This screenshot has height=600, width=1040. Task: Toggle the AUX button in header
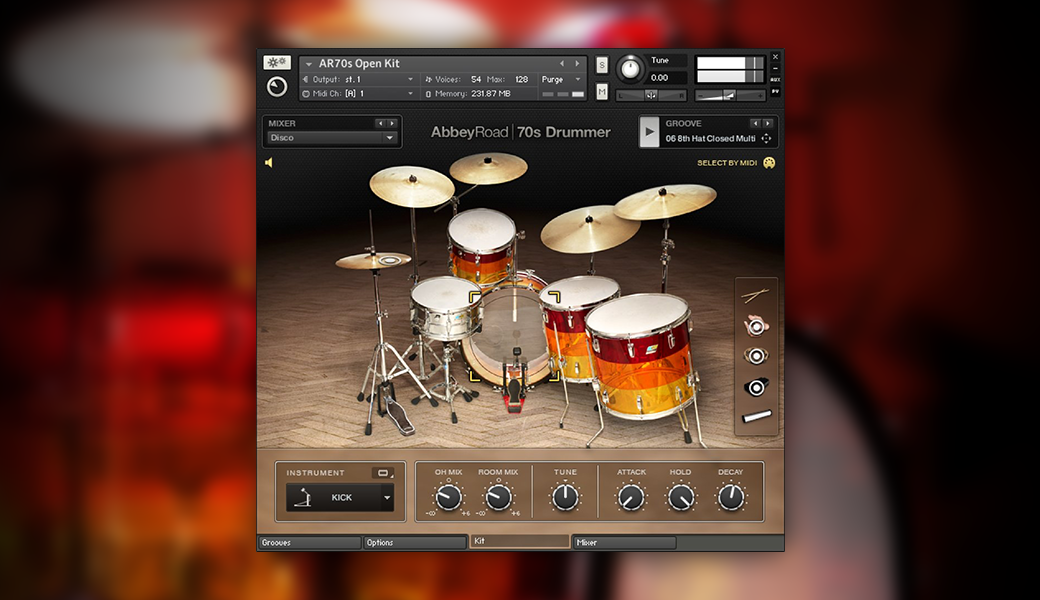tap(775, 80)
